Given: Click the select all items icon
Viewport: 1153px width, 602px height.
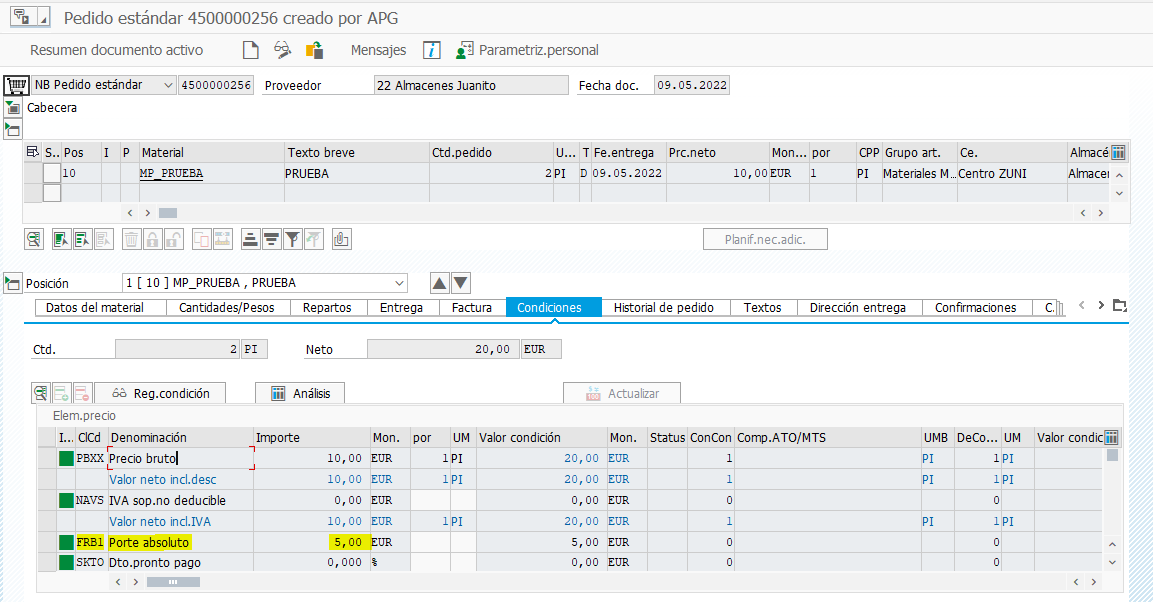Looking at the screenshot, I should click(62, 239).
